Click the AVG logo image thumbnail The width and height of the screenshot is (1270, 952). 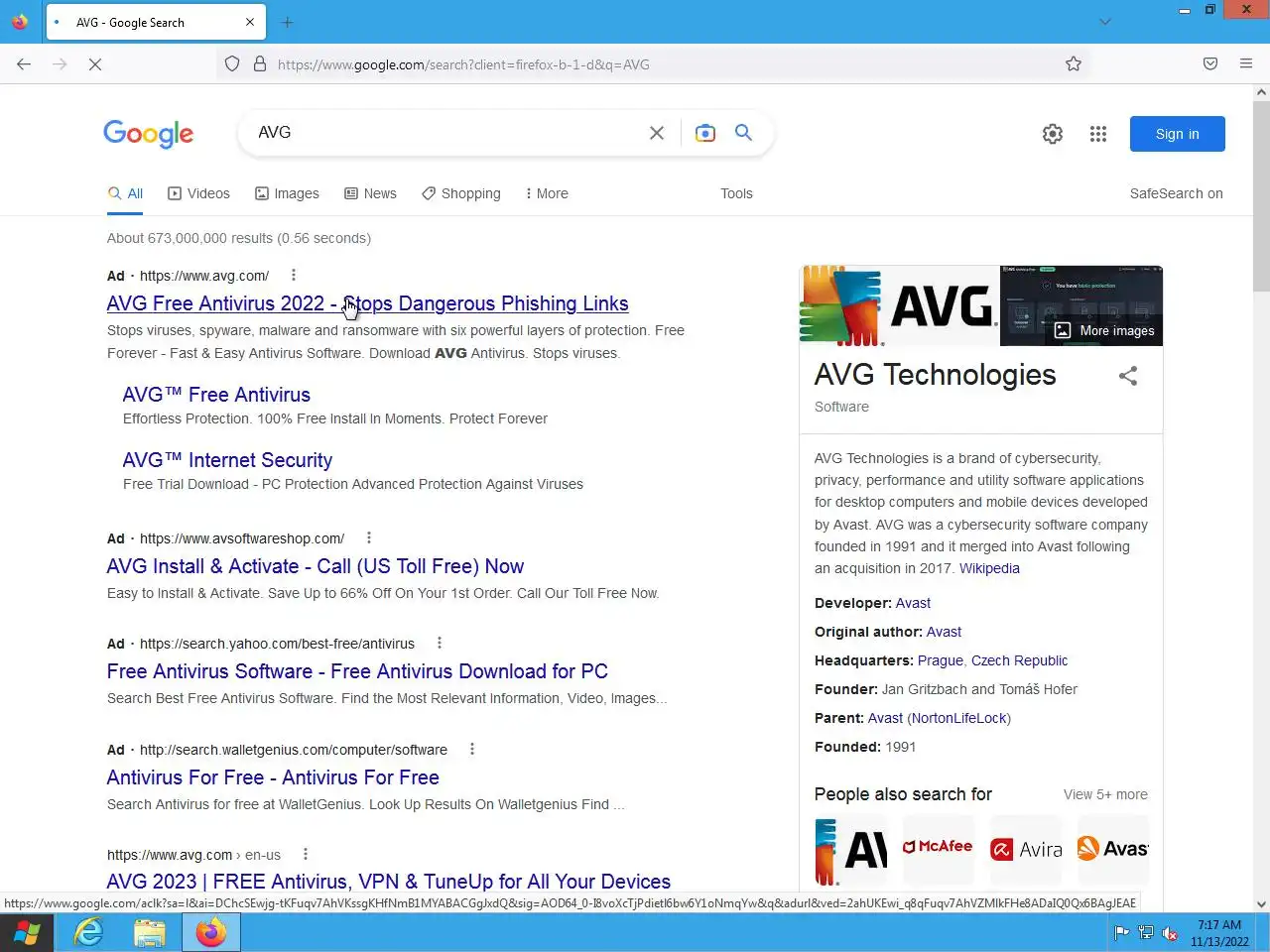coord(900,305)
